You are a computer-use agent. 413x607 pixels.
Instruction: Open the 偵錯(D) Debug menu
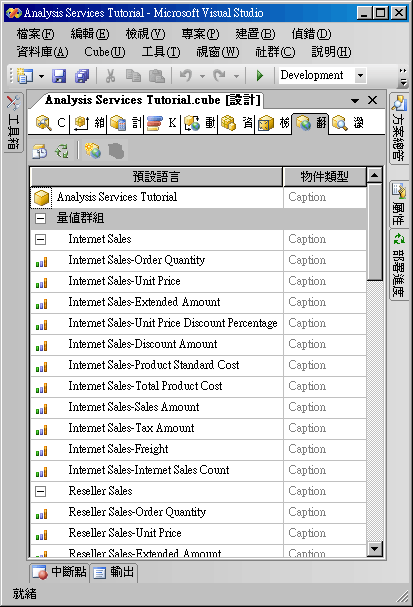pyautogui.click(x=311, y=34)
